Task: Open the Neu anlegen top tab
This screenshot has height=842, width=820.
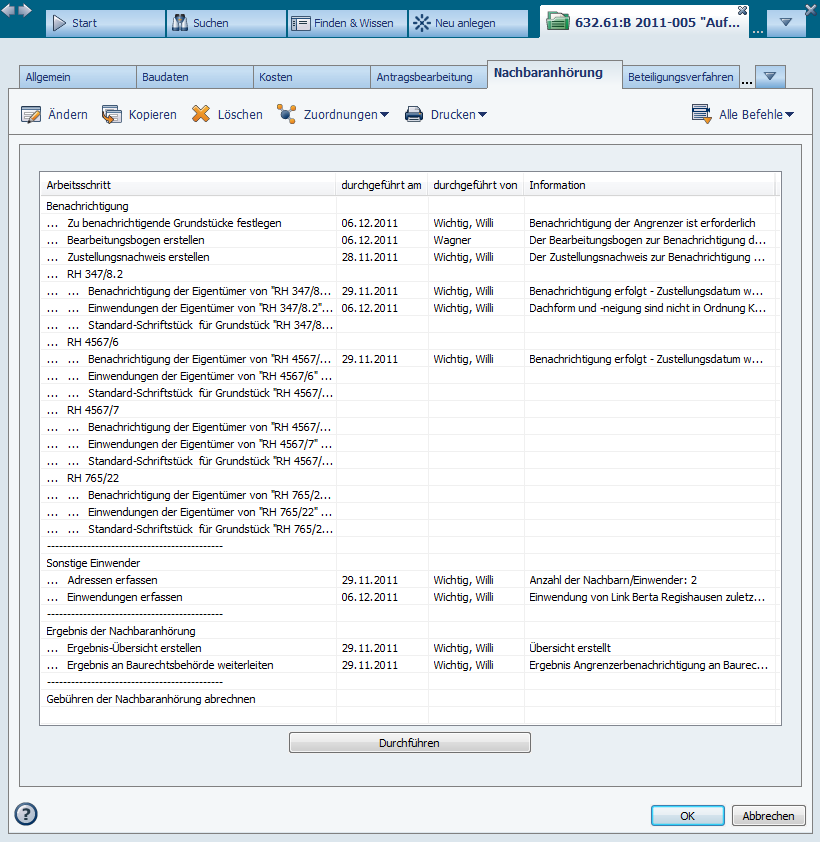Action: click(468, 23)
